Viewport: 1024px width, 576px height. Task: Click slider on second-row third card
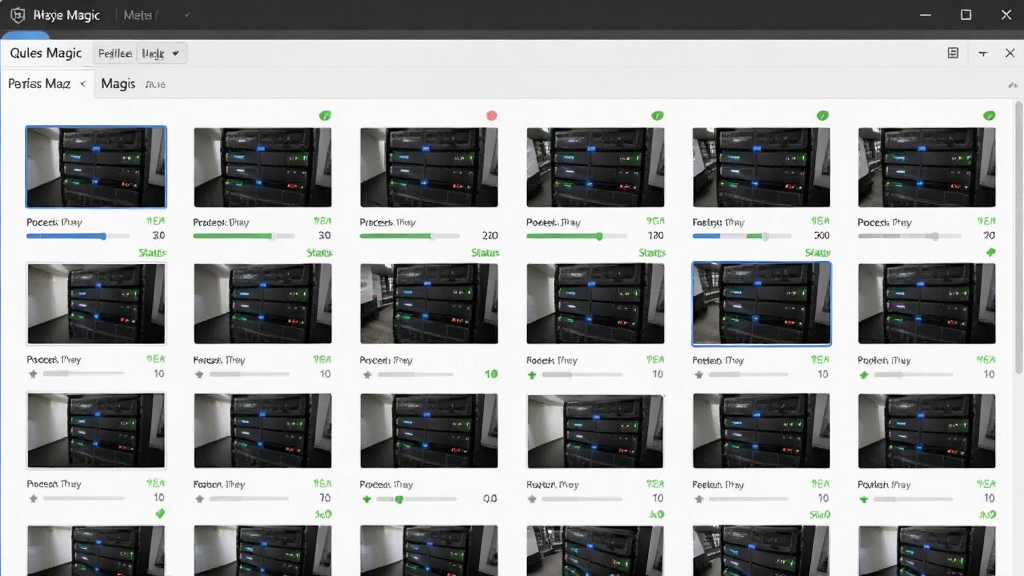pyautogui.click(x=415, y=375)
